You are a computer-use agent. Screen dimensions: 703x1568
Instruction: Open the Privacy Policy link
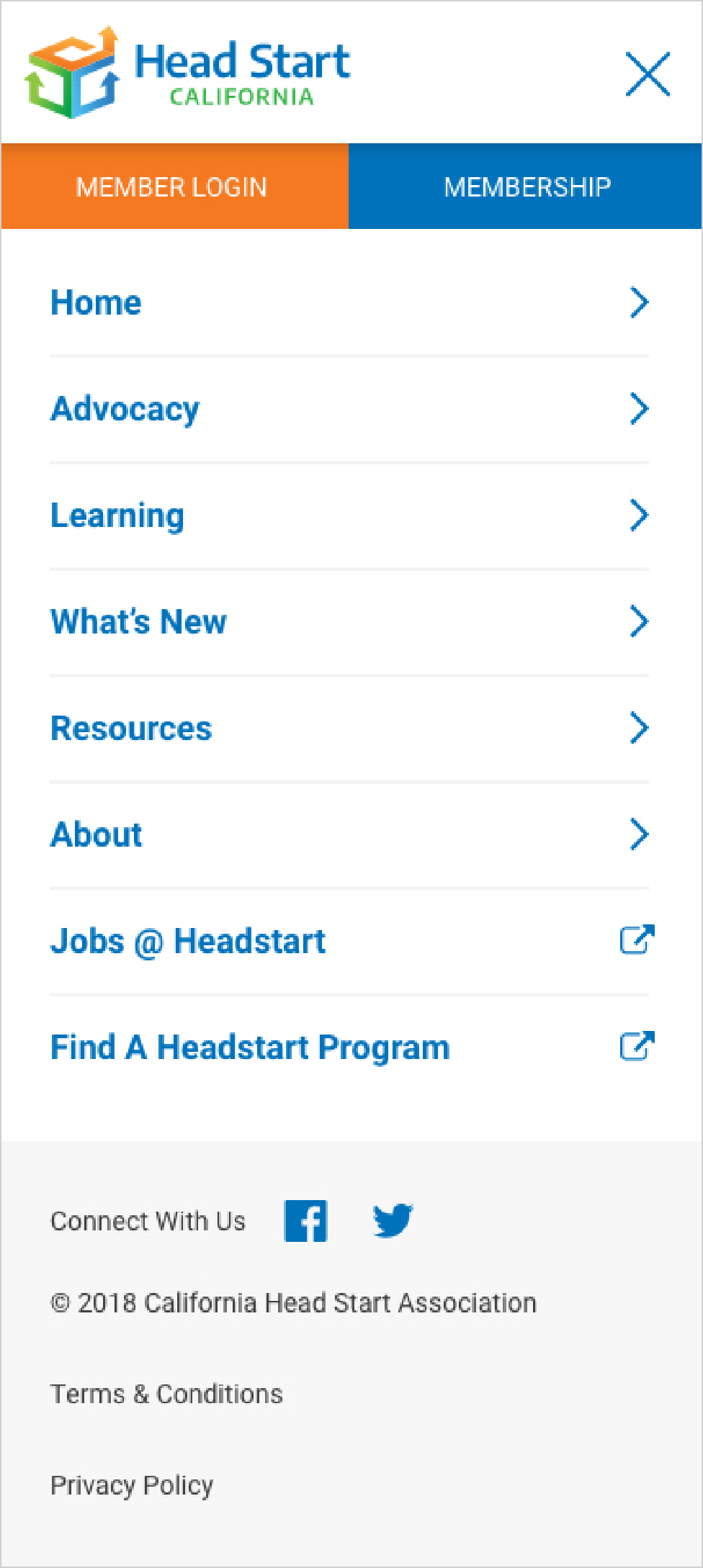[x=132, y=1486]
